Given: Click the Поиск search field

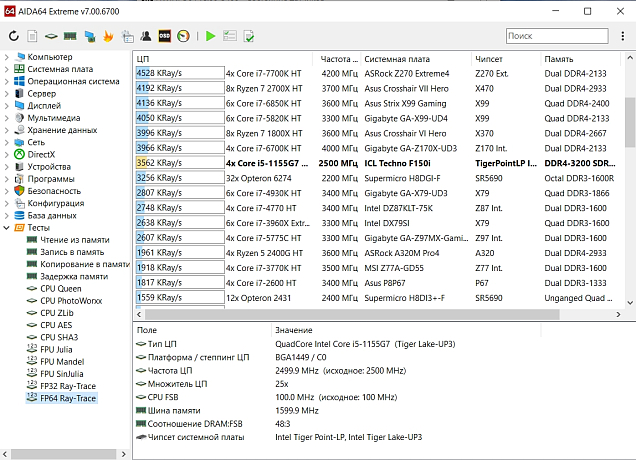Looking at the screenshot, I should [x=555, y=36].
